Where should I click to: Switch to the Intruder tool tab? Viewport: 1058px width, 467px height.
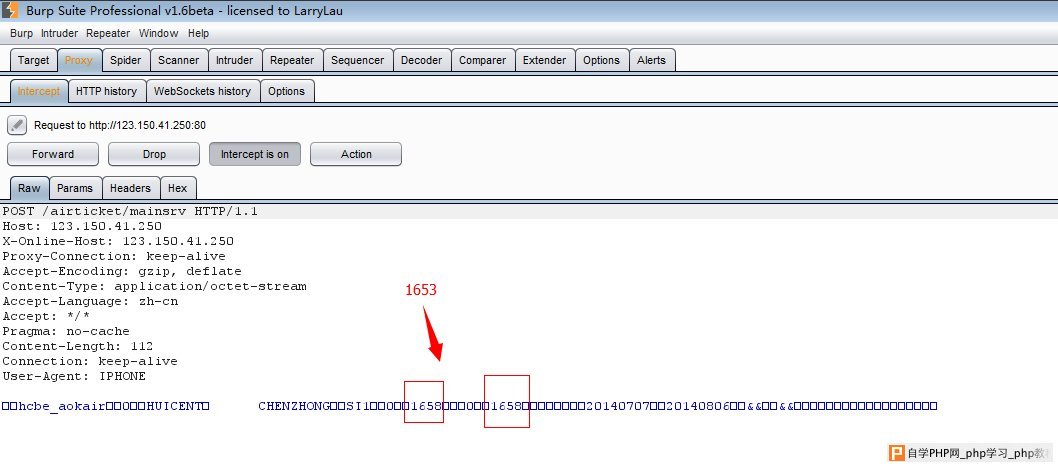(235, 60)
